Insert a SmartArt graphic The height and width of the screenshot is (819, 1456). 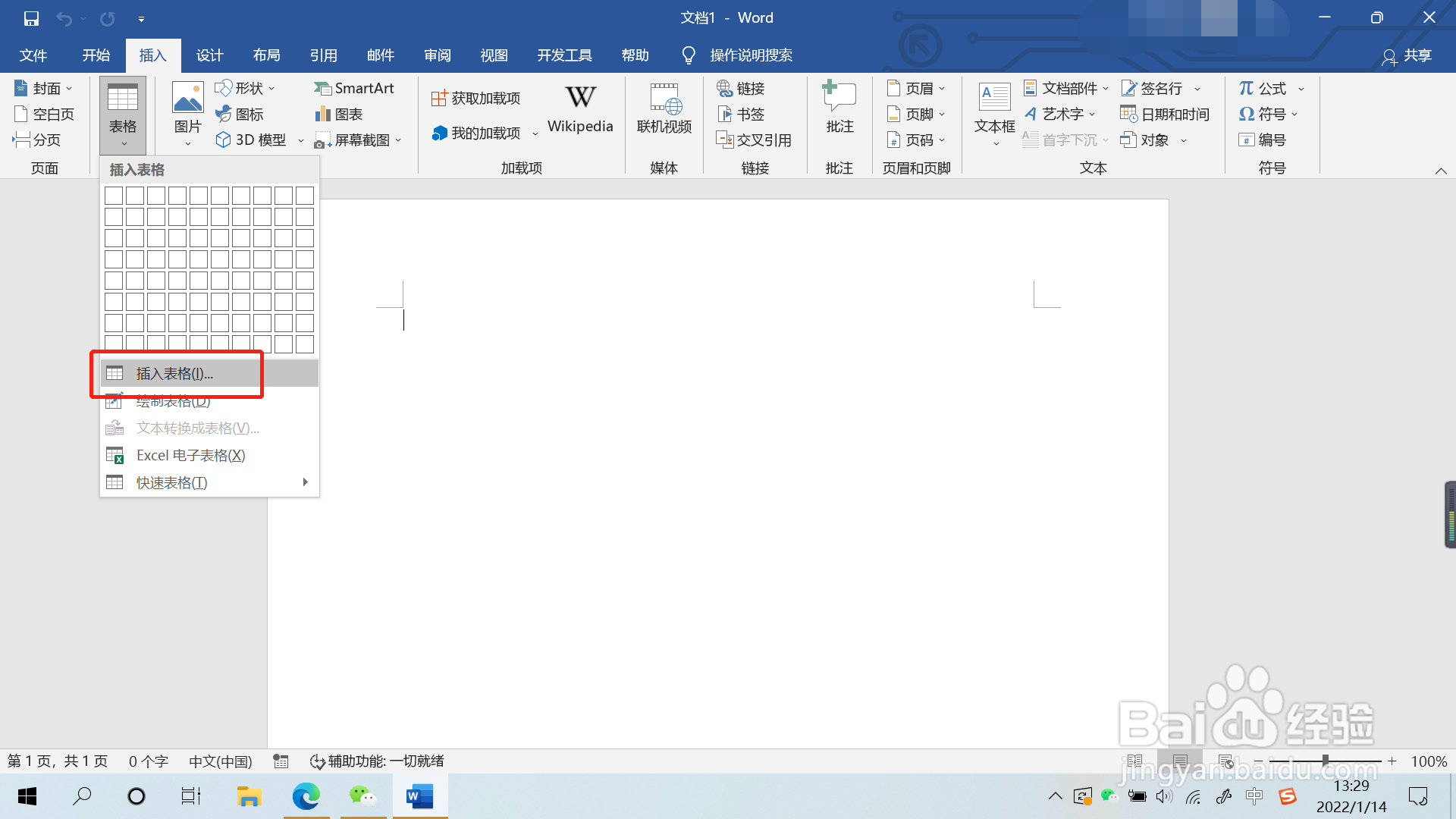coord(354,89)
